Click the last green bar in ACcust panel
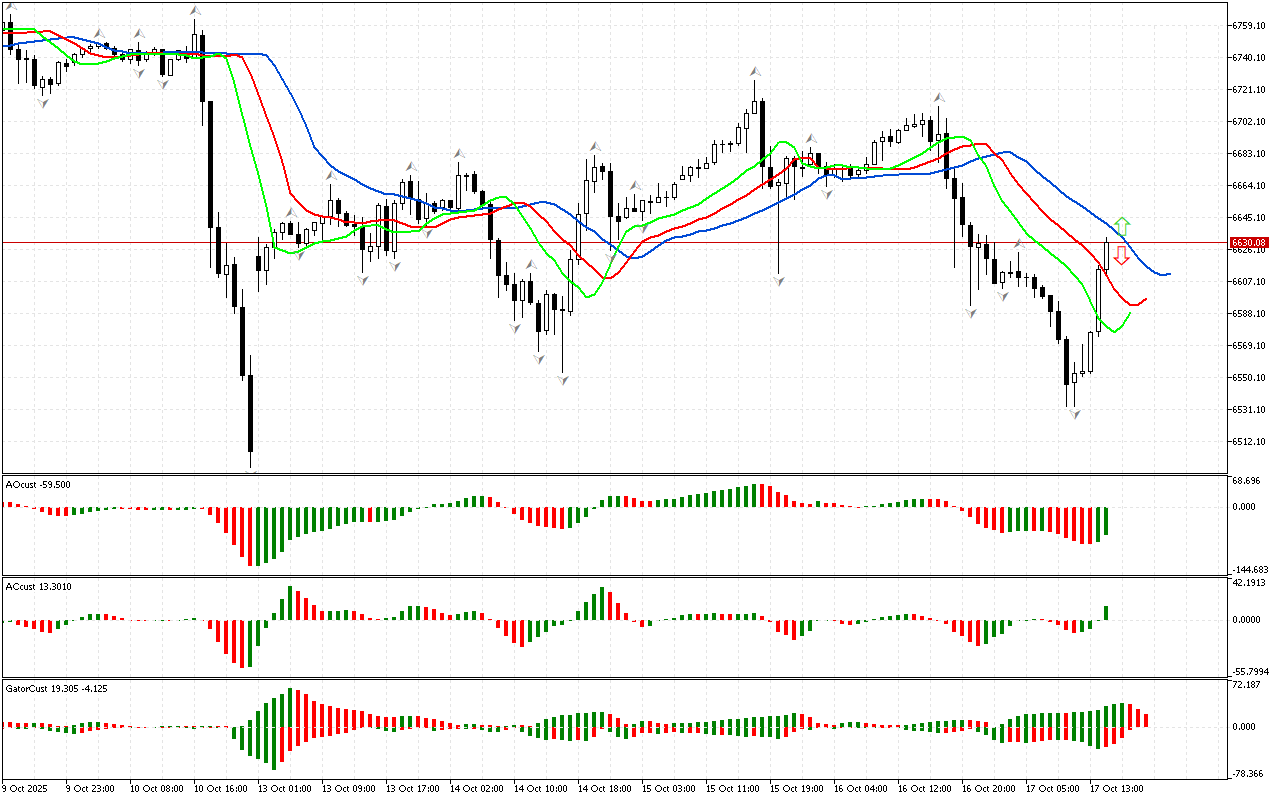 point(1107,612)
